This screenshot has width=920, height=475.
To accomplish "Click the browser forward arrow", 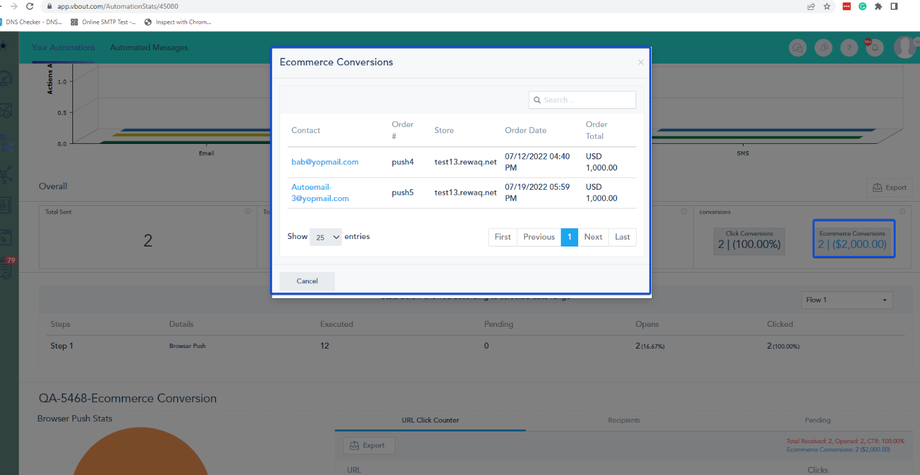I will pyautogui.click(x=13, y=6).
